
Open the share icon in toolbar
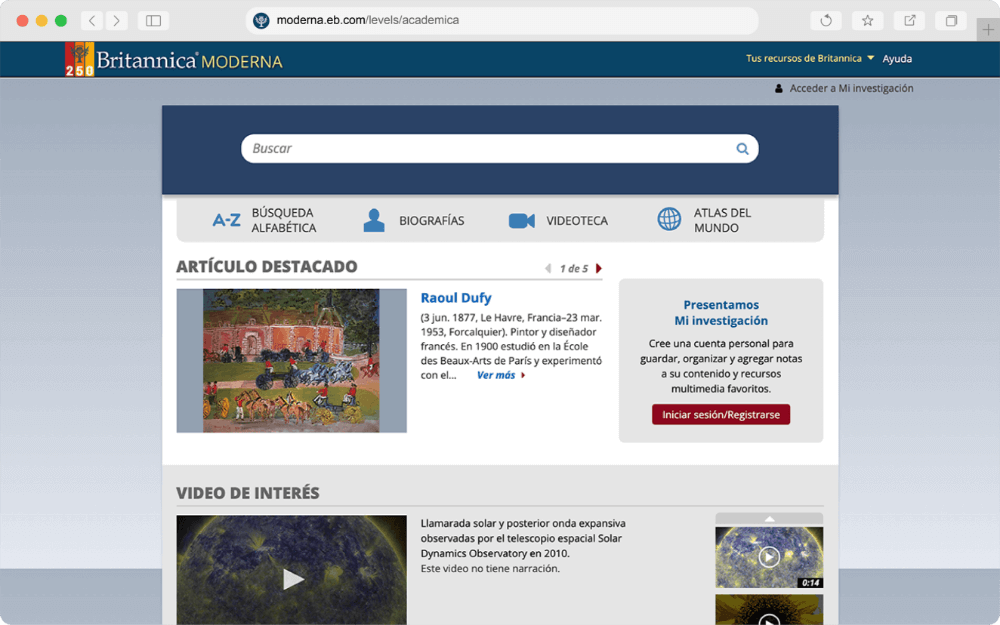tap(909, 20)
